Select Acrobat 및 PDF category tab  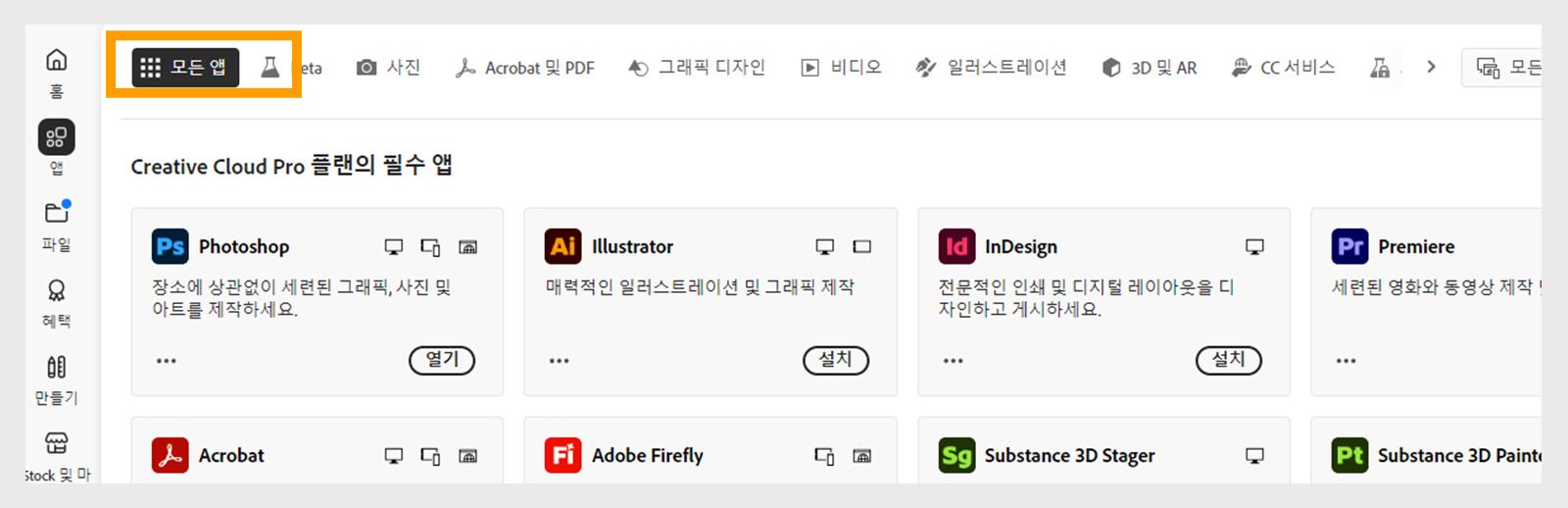(525, 68)
